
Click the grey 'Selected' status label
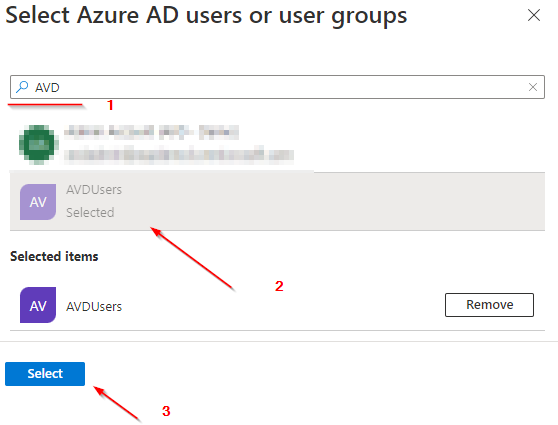tap(90, 212)
